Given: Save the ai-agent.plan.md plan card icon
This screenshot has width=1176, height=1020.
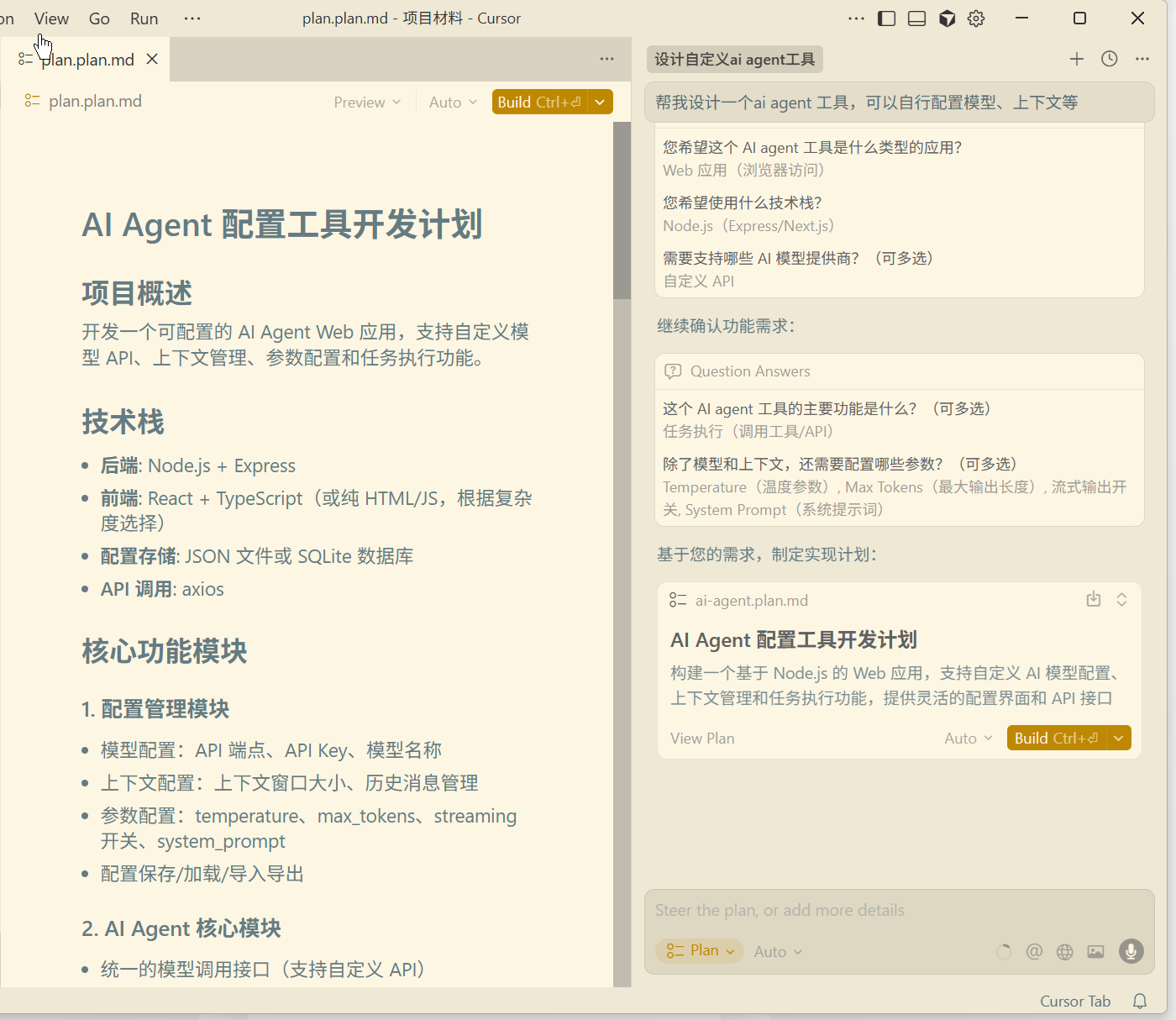Looking at the screenshot, I should pos(1093,600).
